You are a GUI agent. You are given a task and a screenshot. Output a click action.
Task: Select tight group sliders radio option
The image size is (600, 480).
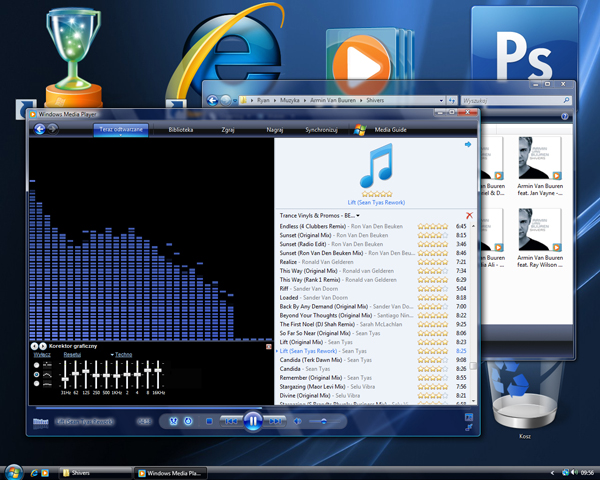point(37,383)
